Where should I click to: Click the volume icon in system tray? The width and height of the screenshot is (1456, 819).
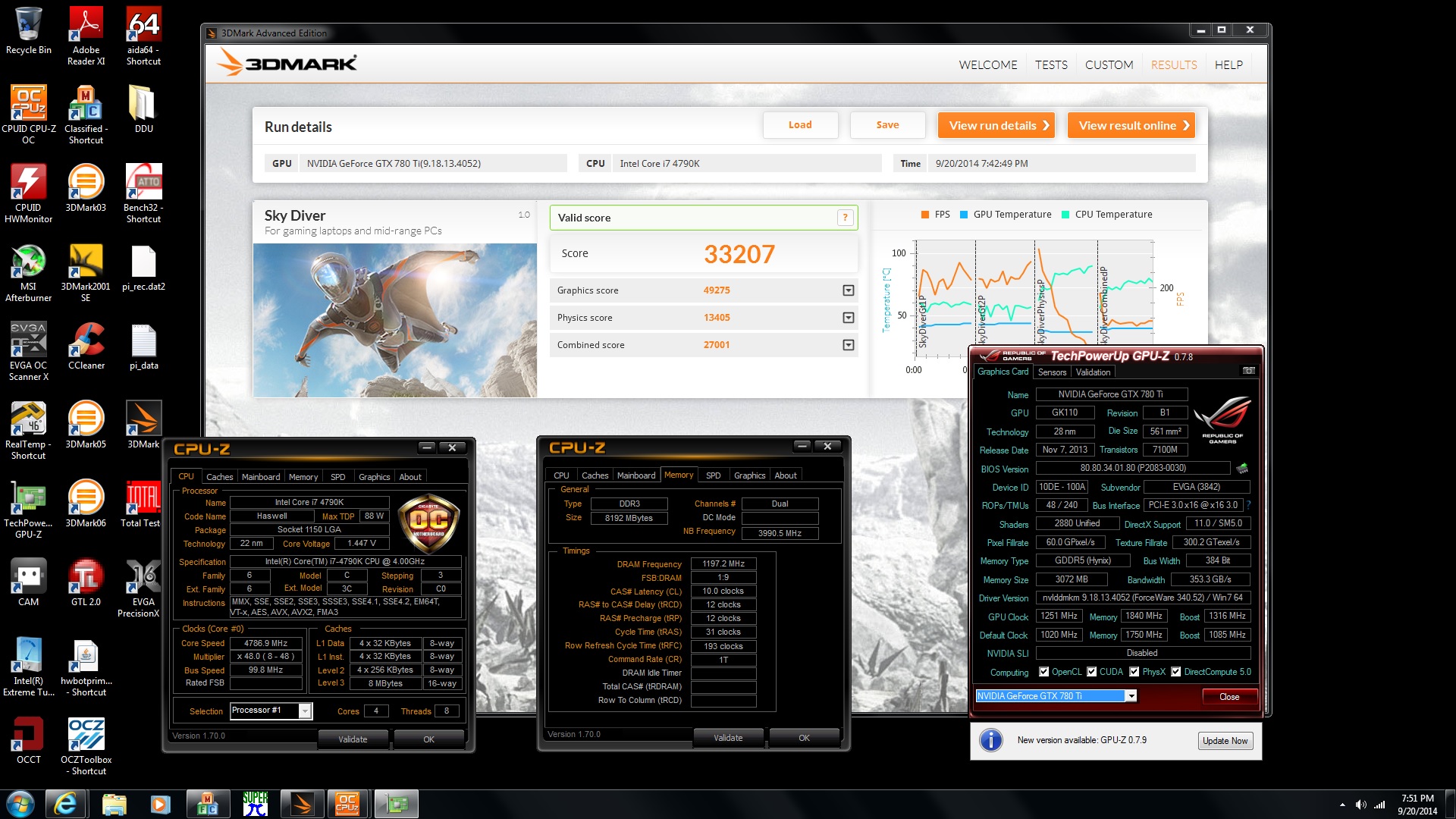(1361, 805)
